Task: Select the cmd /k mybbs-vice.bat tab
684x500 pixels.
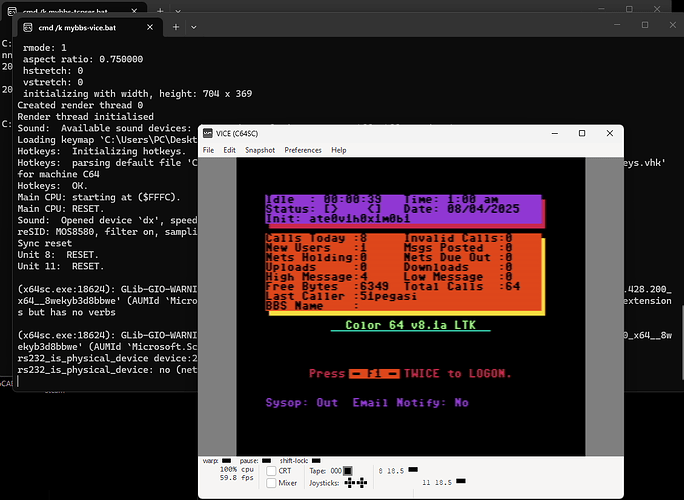Action: tap(89, 27)
